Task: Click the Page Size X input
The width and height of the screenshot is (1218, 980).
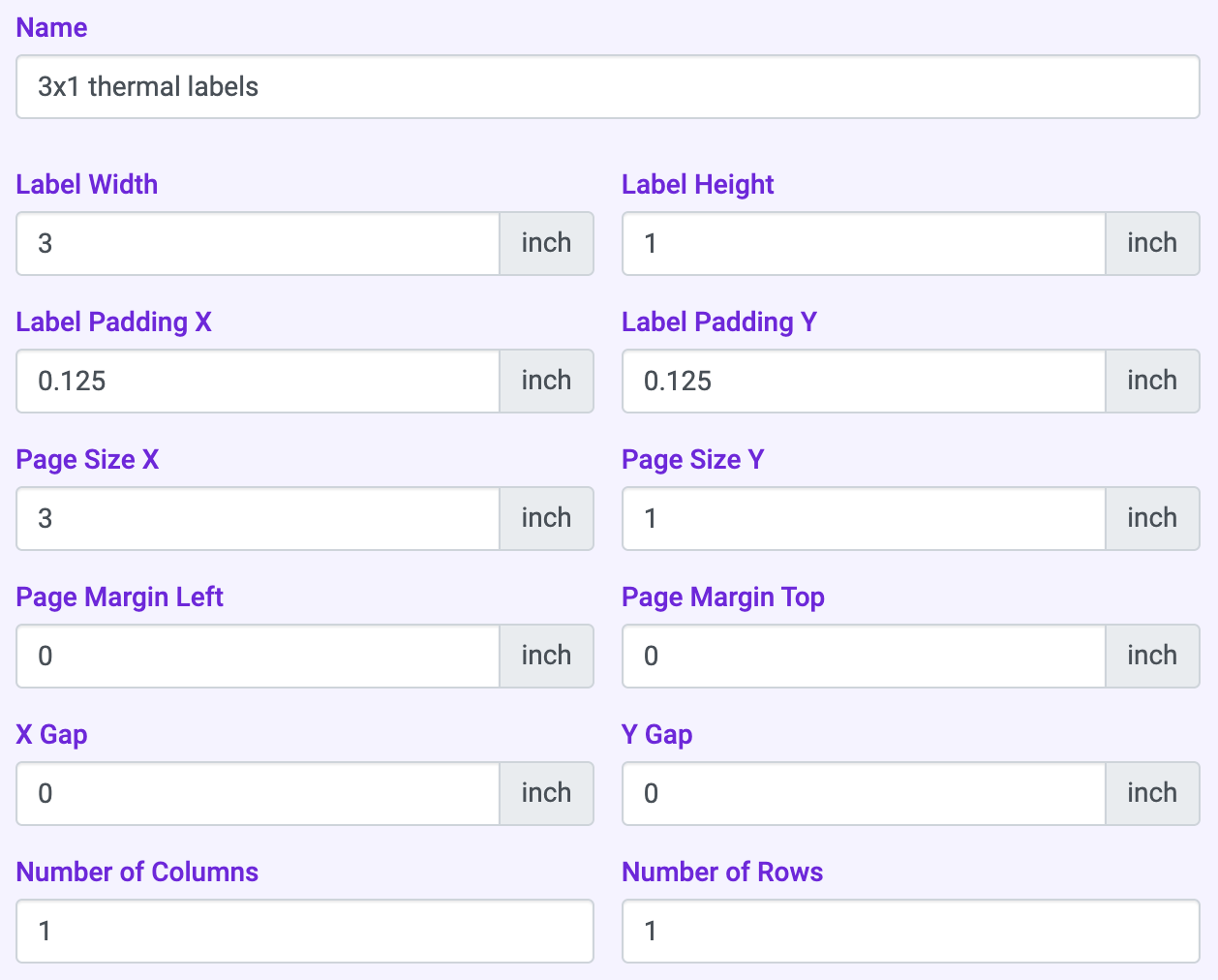Action: [x=258, y=519]
